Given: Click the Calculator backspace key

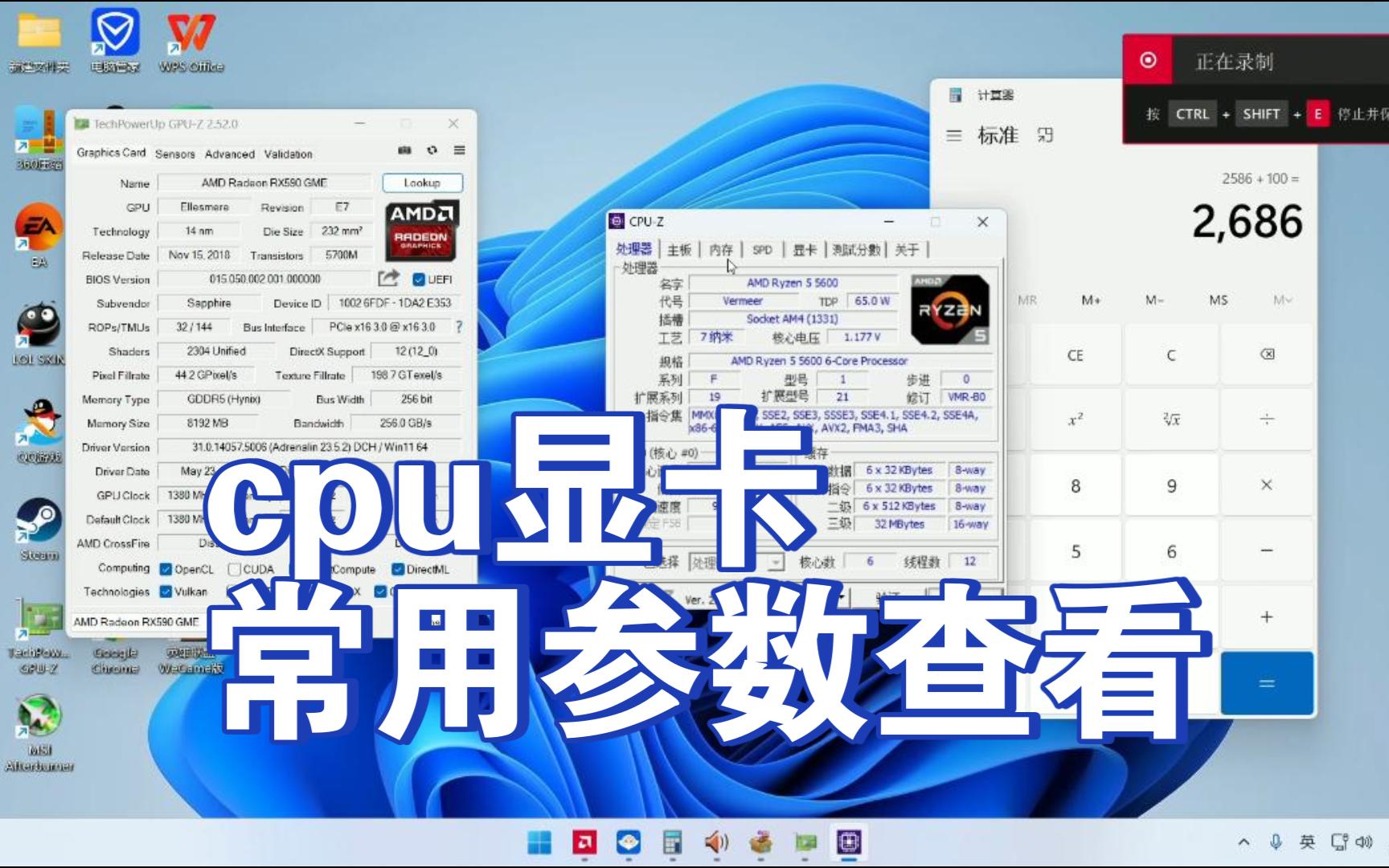Looking at the screenshot, I should (1267, 354).
